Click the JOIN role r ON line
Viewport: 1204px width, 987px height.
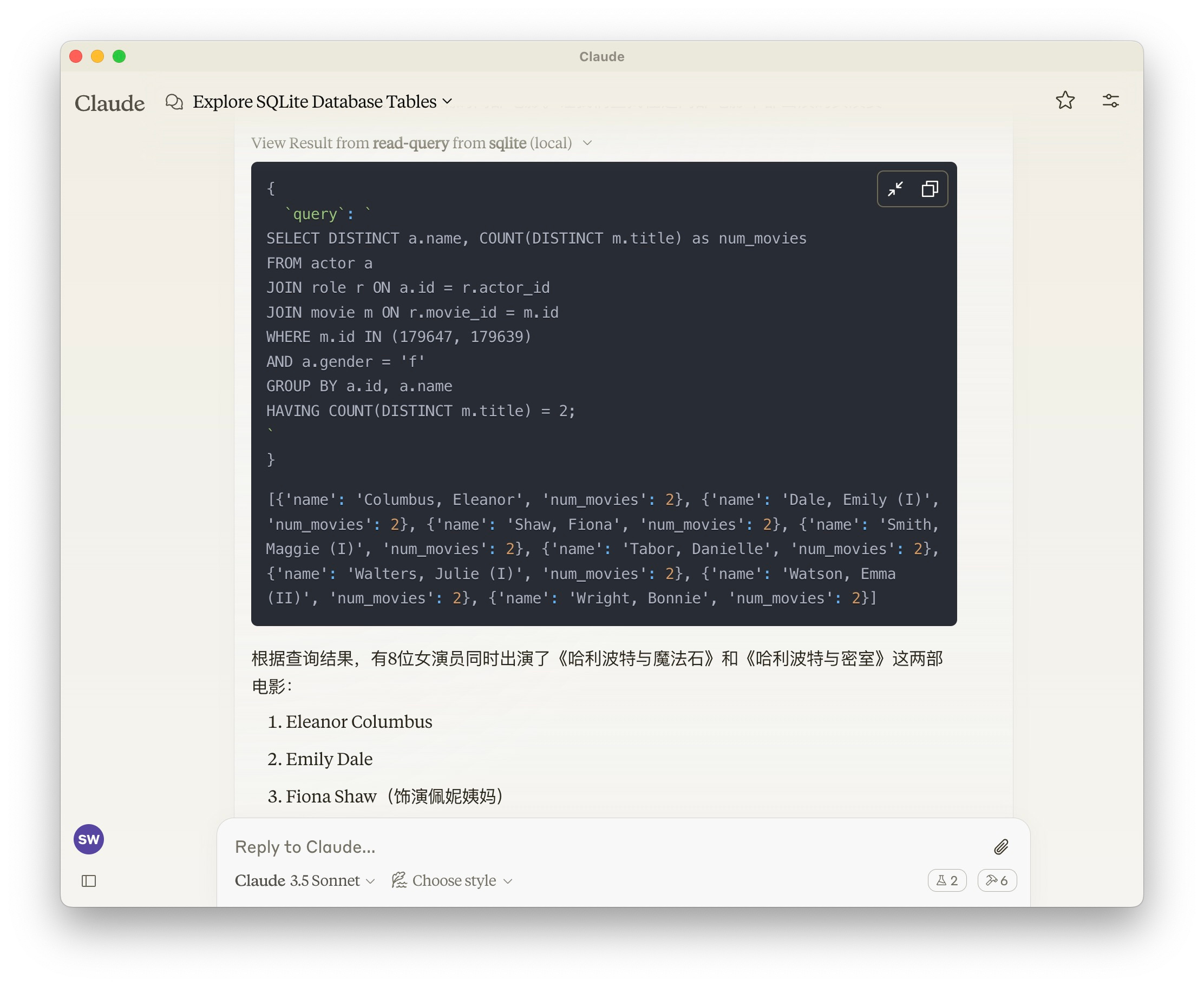[x=408, y=288]
